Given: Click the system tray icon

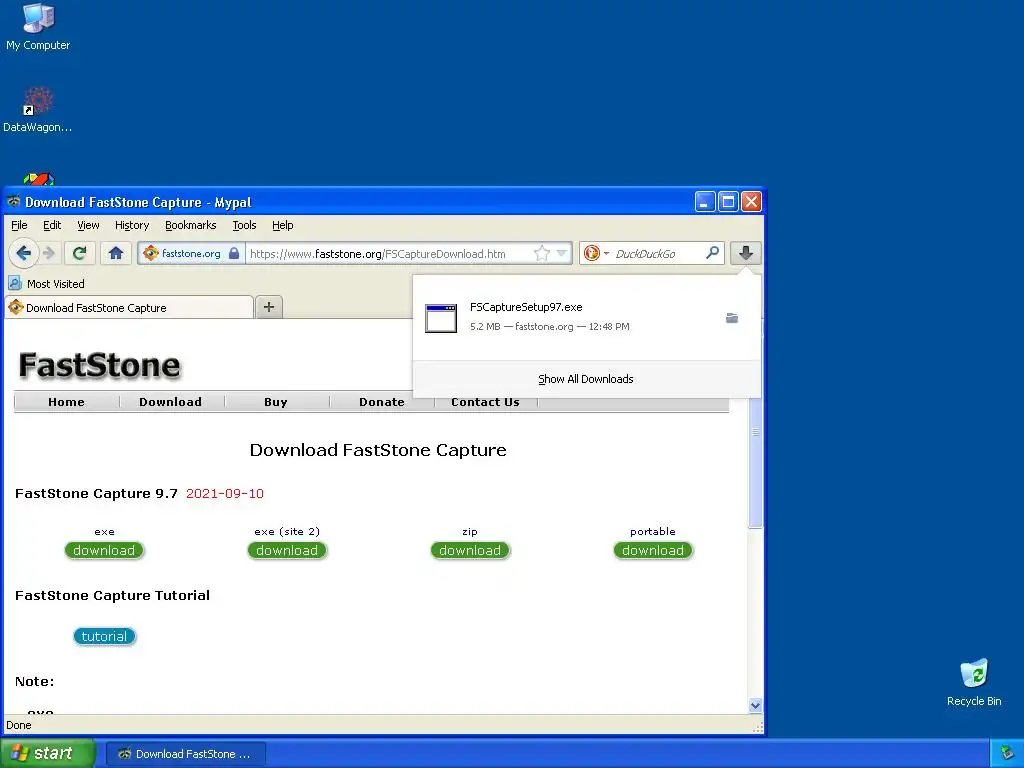Looking at the screenshot, I should pos(1008,754).
